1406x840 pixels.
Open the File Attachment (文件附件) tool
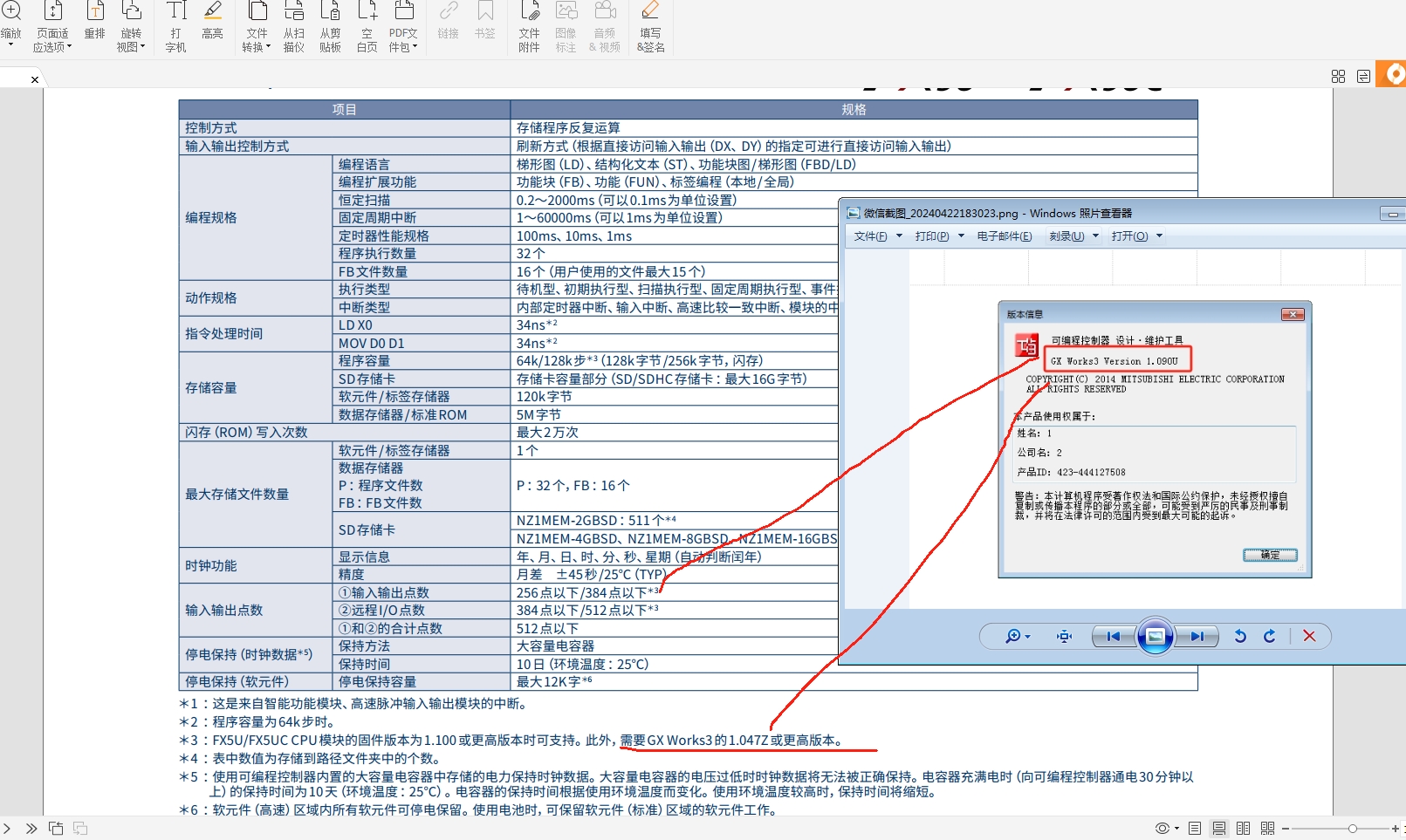coord(529,26)
